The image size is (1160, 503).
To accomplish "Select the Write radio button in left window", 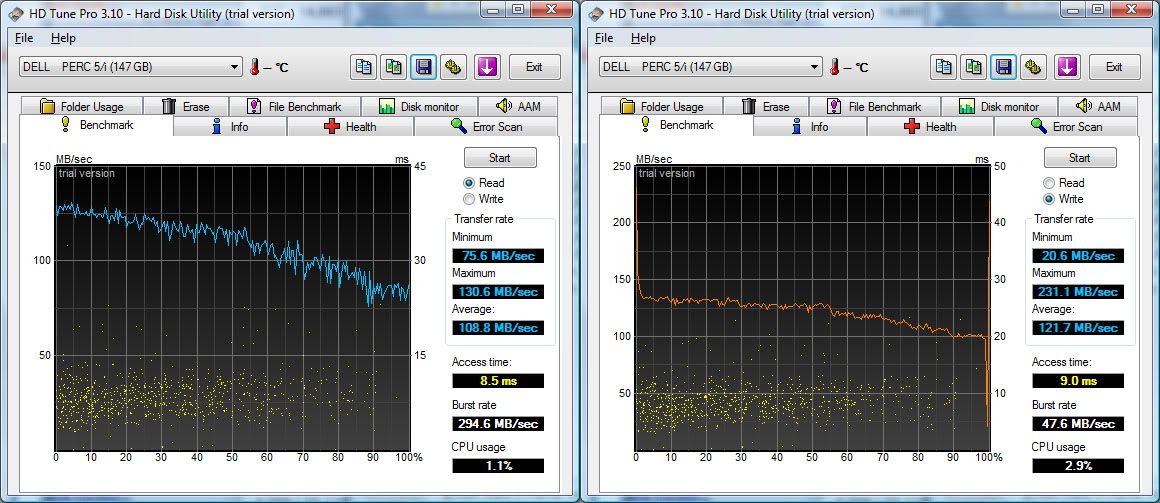I will coord(469,199).
